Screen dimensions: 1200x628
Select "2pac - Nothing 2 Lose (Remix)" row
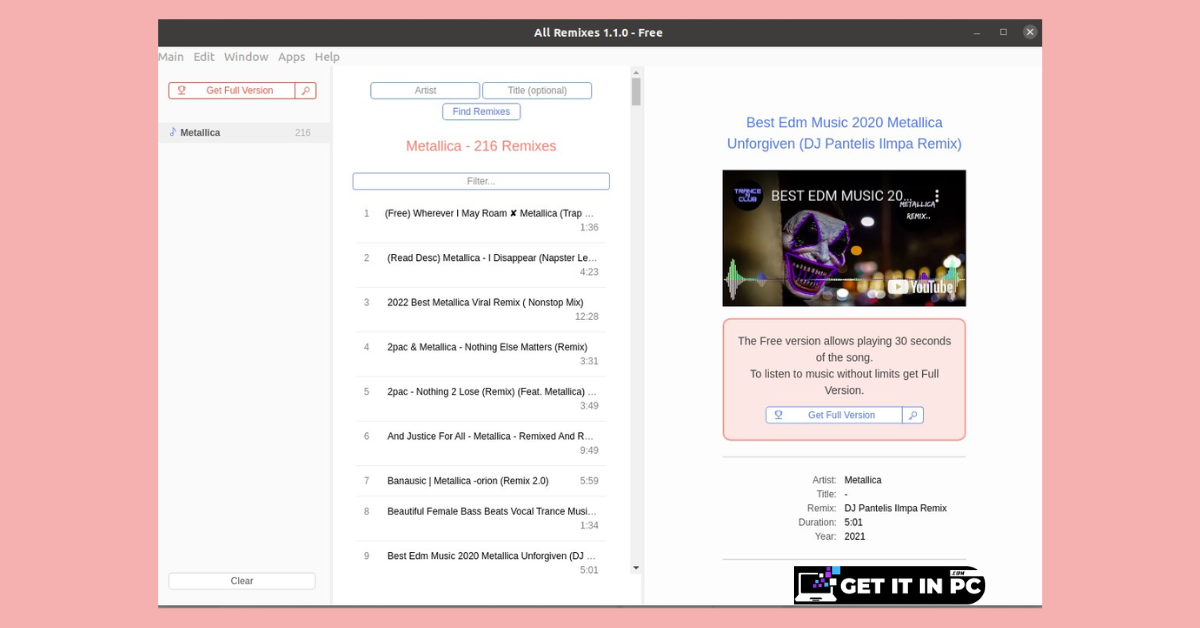coord(481,399)
